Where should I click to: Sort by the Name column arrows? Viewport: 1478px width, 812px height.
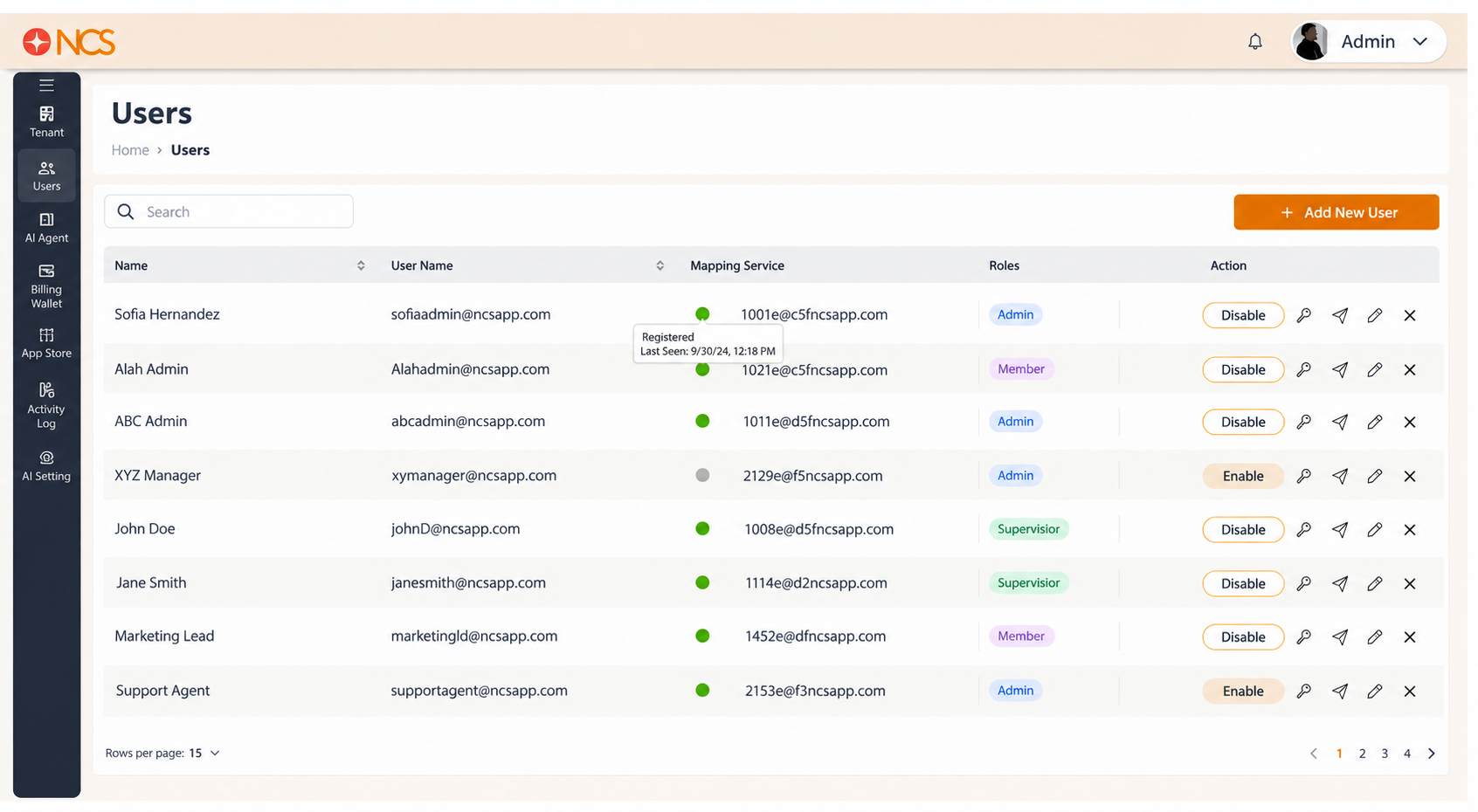361,265
